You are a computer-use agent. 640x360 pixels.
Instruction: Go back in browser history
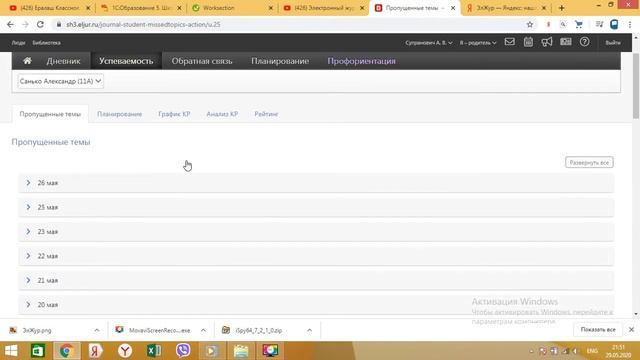[x=10, y=24]
